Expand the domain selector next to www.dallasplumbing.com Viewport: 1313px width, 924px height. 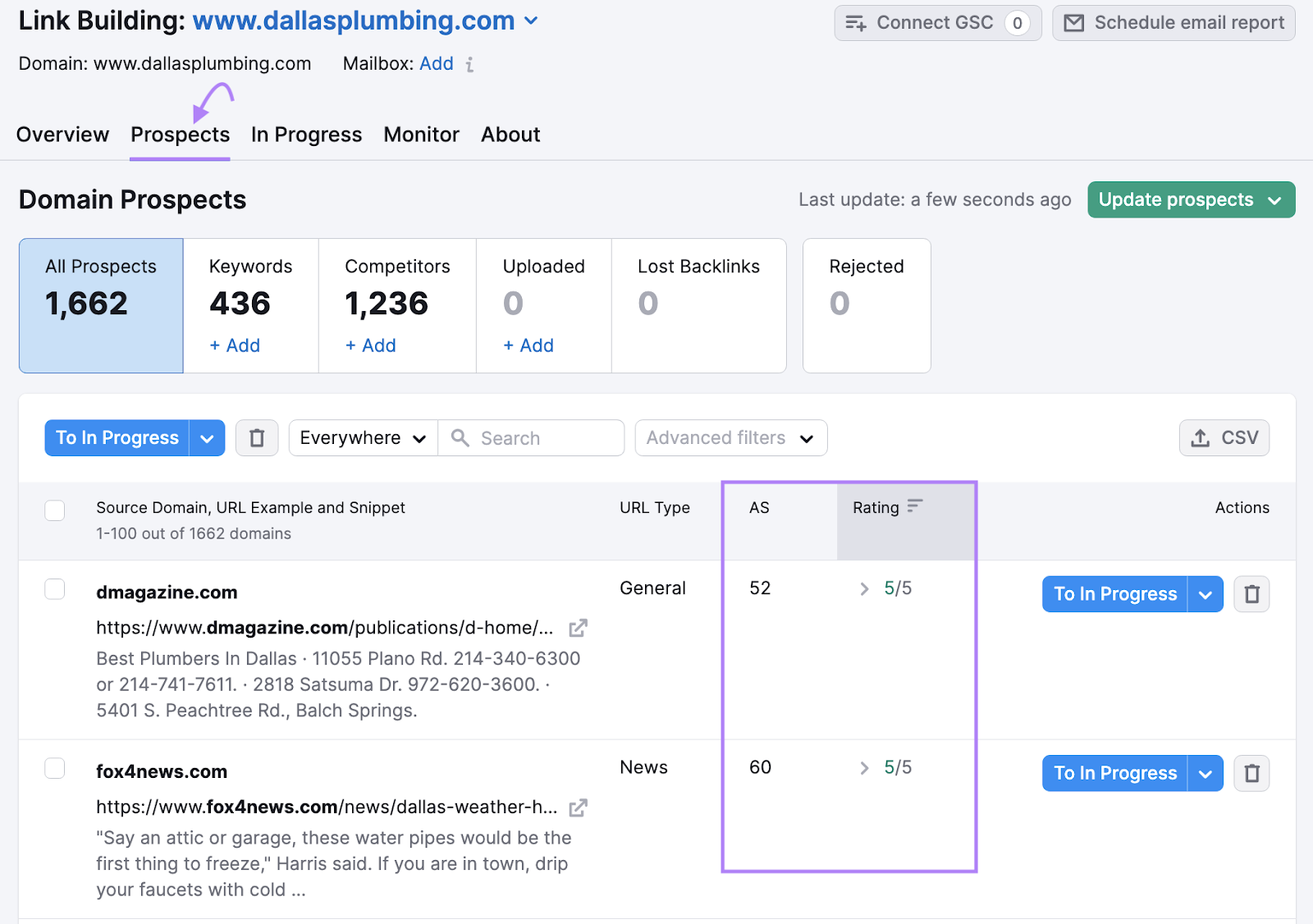coord(530,21)
